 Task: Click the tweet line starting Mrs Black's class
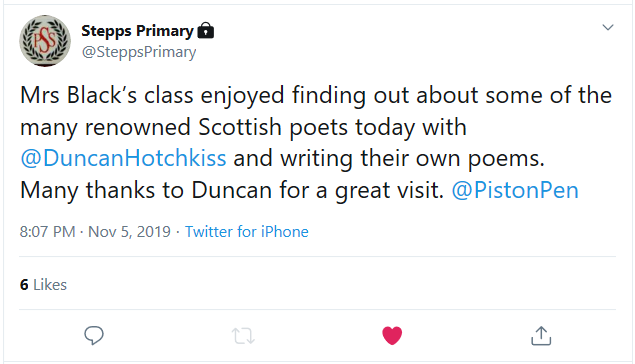pos(316,96)
